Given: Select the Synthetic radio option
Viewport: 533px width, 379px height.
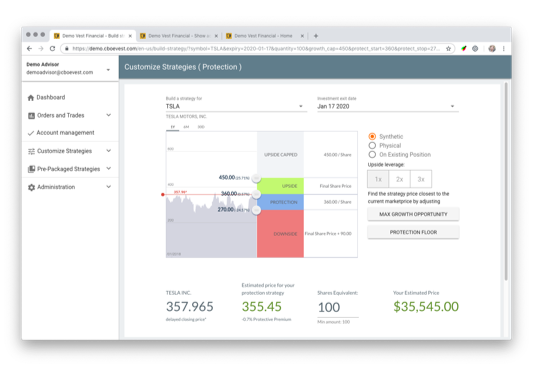Looking at the screenshot, I should click(372, 136).
